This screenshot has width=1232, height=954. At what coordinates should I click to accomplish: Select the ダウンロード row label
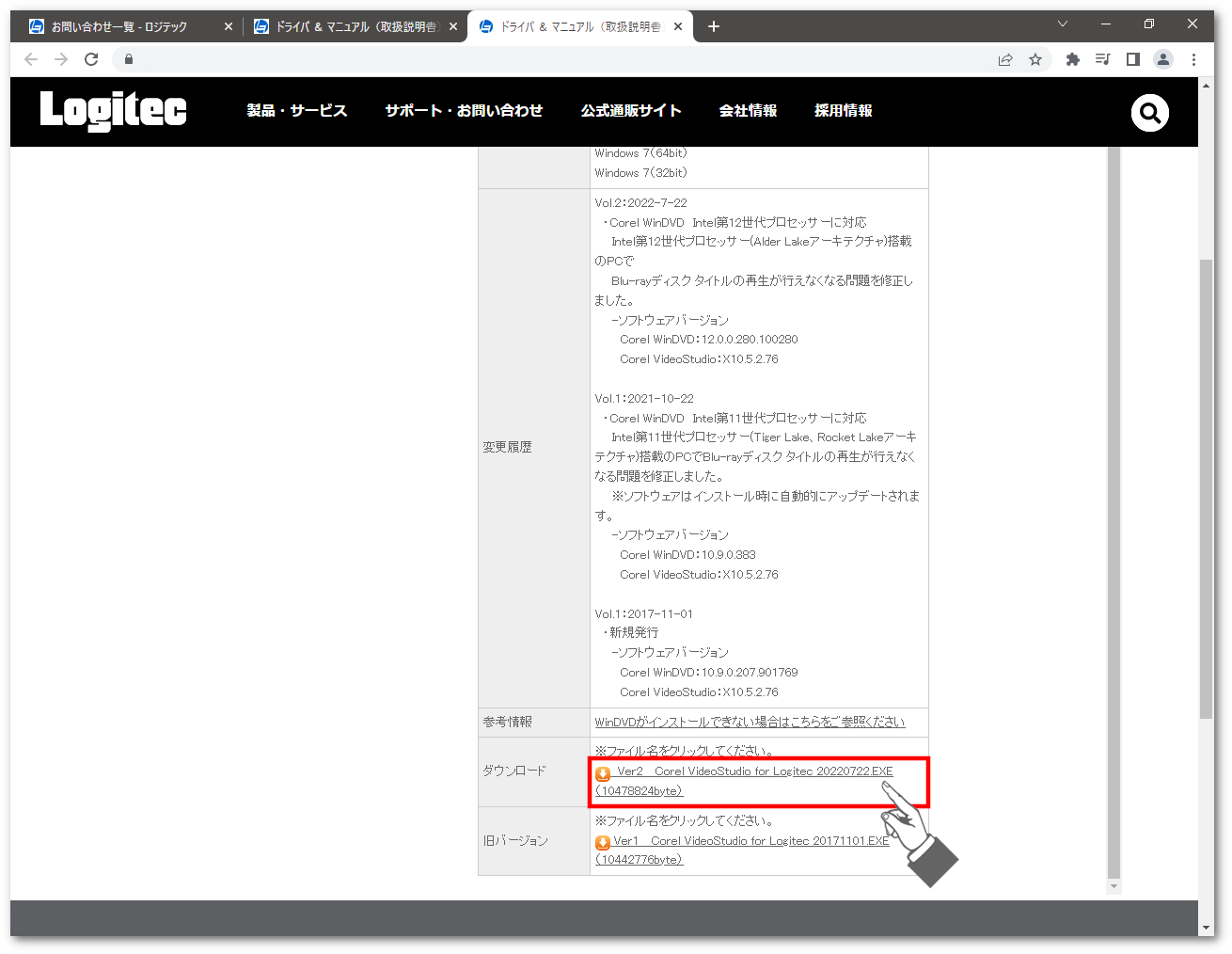(x=513, y=771)
